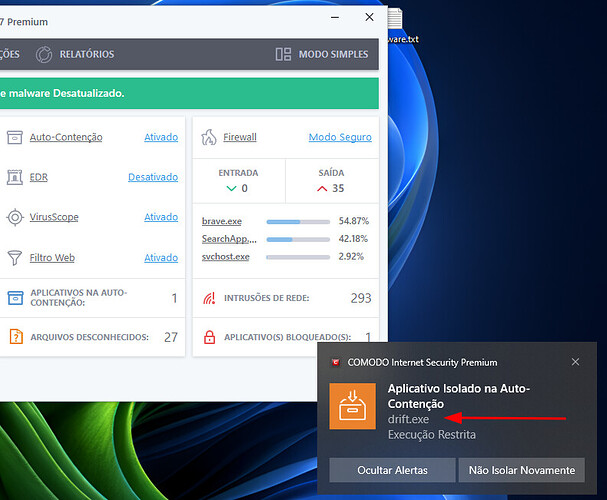The width and height of the screenshot is (607, 500).
Task: Click the Arquivos Desconhecidos count 27
Action: pos(171,337)
